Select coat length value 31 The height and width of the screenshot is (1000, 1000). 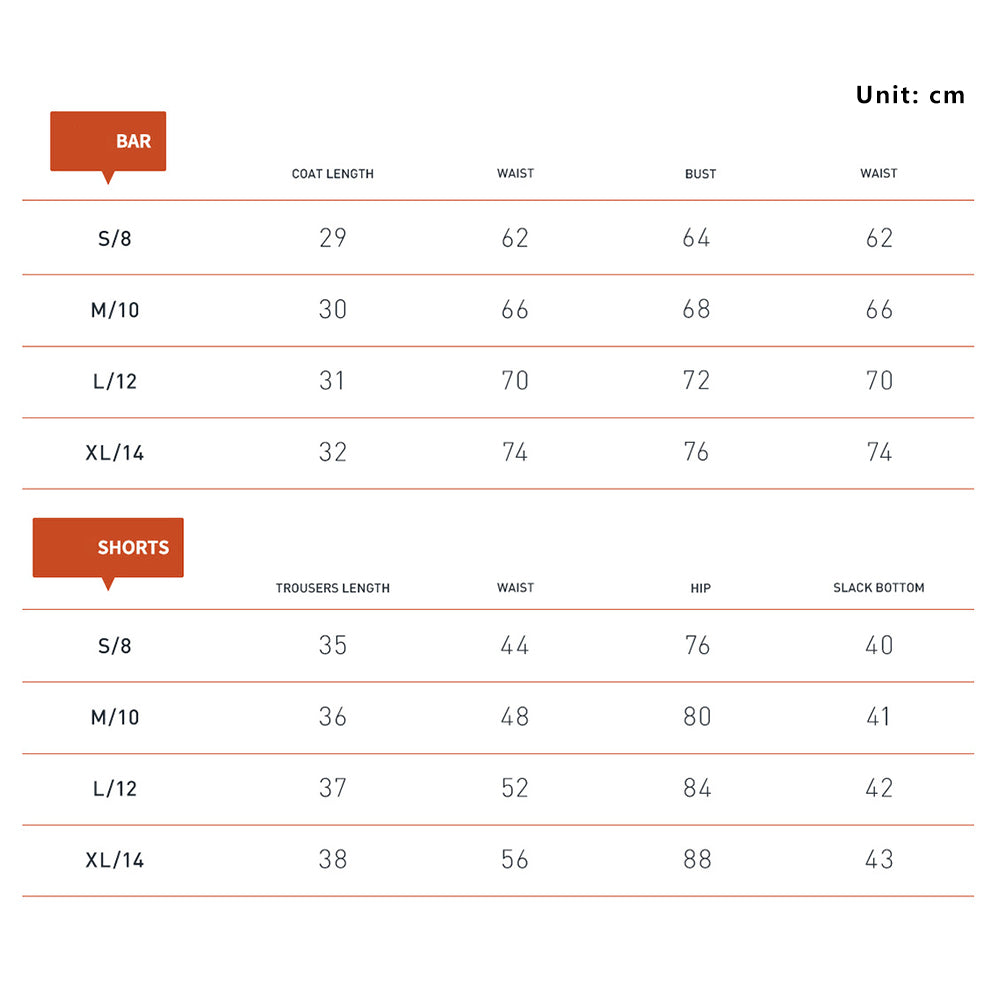click(x=333, y=381)
